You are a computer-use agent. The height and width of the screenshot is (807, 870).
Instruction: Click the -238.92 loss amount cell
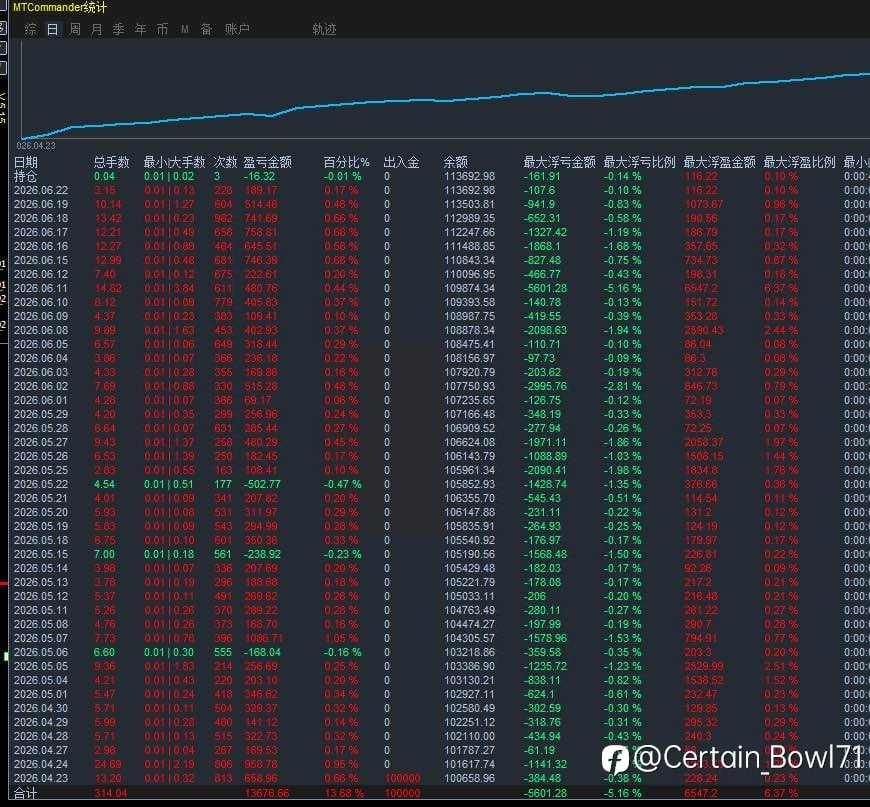(x=262, y=554)
